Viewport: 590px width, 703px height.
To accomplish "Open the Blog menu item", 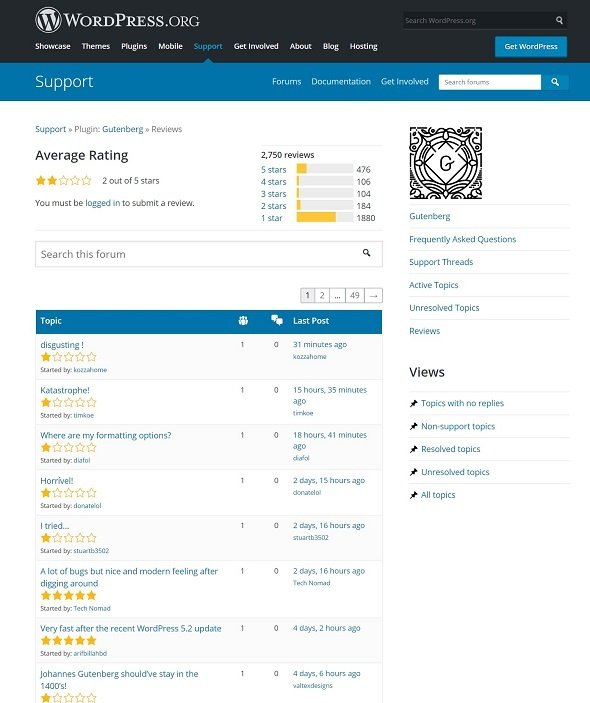I will pos(331,46).
